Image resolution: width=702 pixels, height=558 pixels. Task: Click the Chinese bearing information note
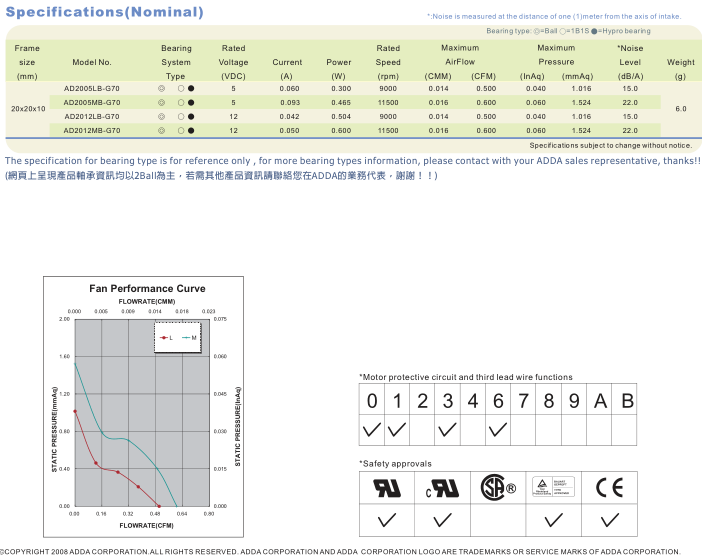(221, 176)
